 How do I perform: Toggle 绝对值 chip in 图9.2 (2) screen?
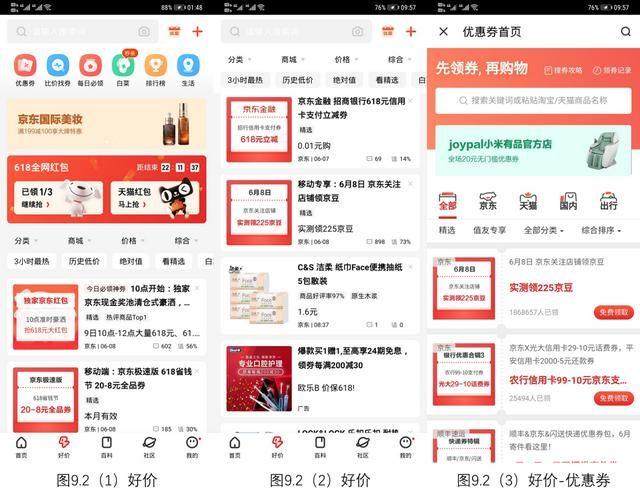(344, 80)
